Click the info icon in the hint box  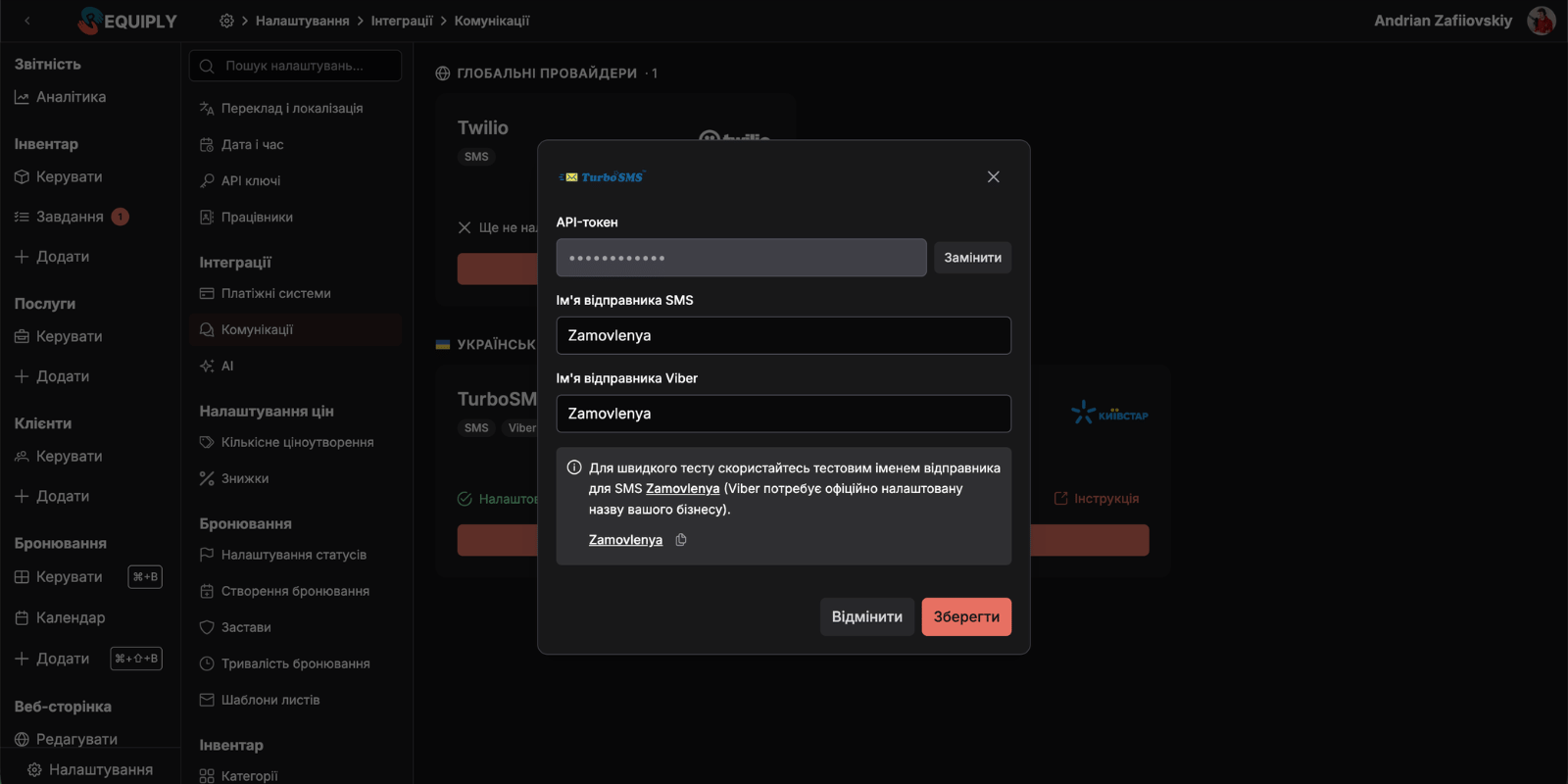pos(574,467)
